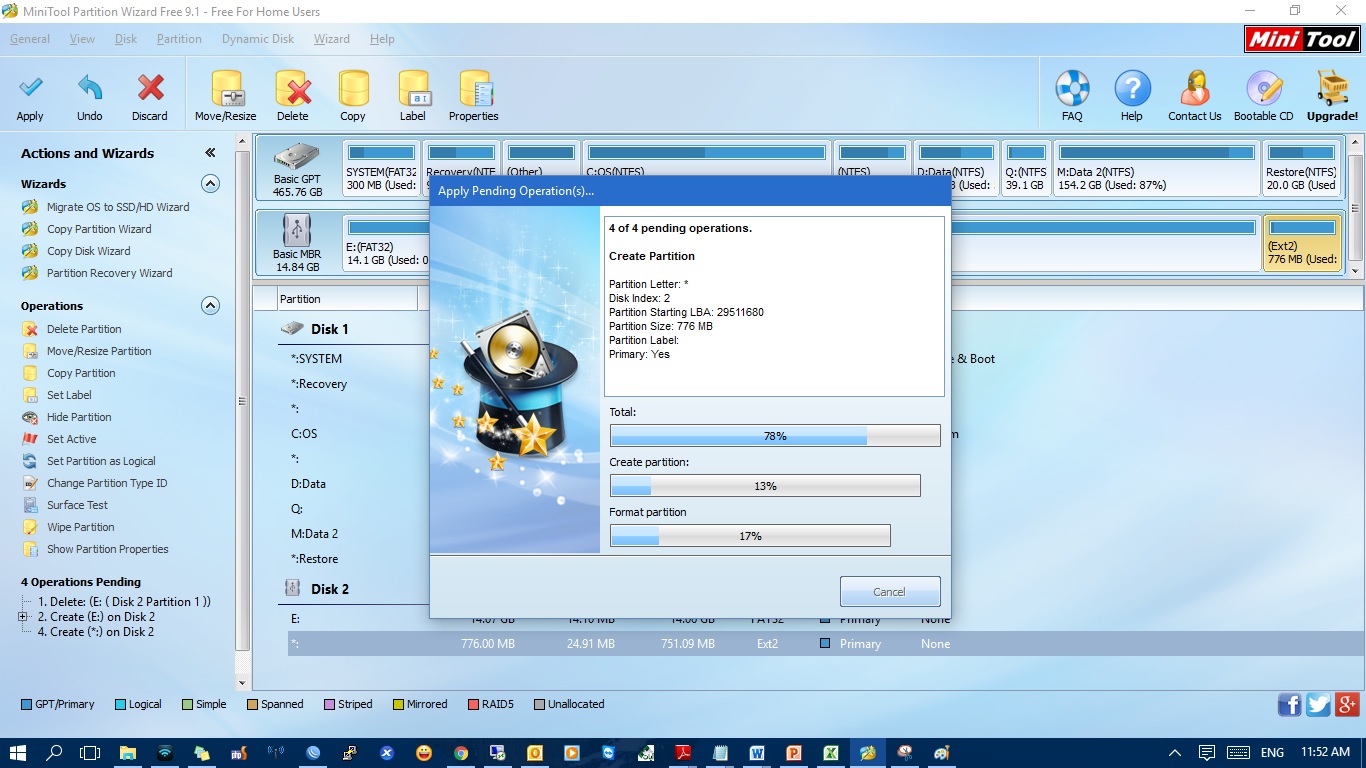Viewport: 1366px width, 768px height.
Task: Select pending operation 1 Delete E:
Action: pos(124,602)
